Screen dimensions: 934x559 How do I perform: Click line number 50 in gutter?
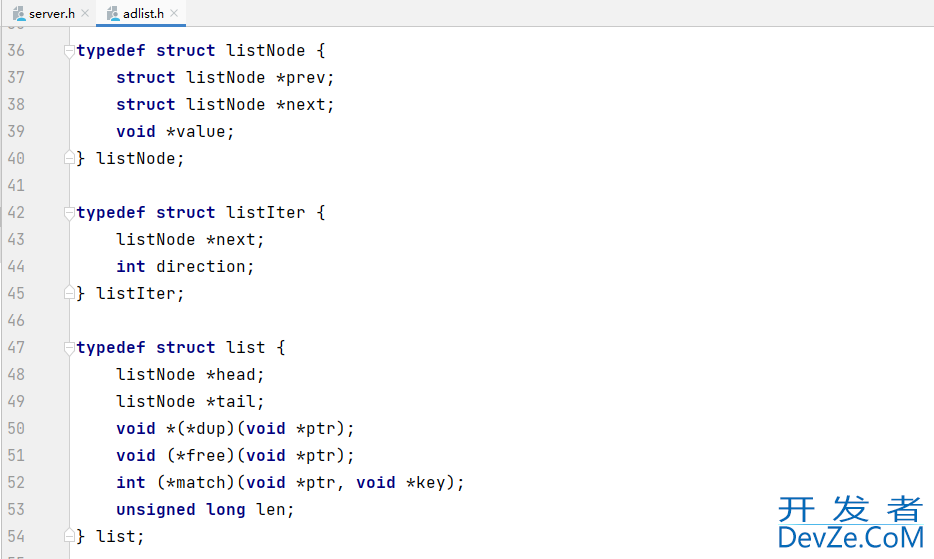pyautogui.click(x=16, y=428)
